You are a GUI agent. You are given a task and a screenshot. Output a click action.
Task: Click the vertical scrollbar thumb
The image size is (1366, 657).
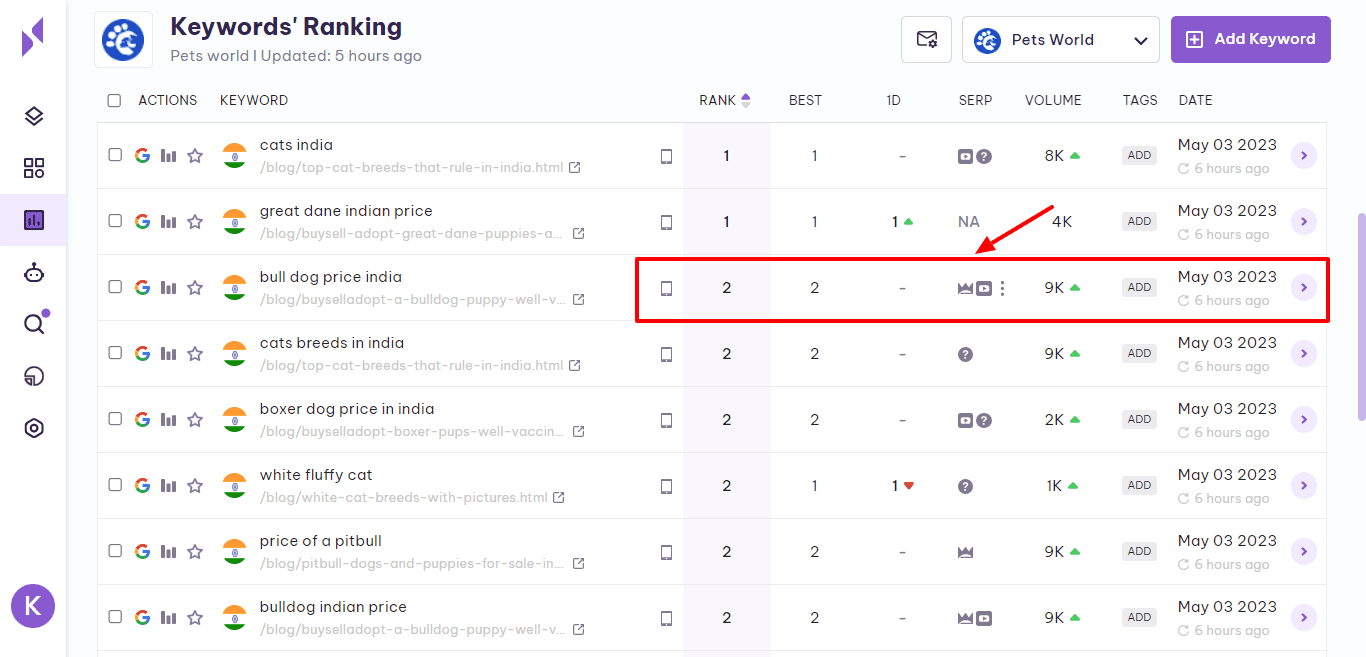(x=1360, y=315)
